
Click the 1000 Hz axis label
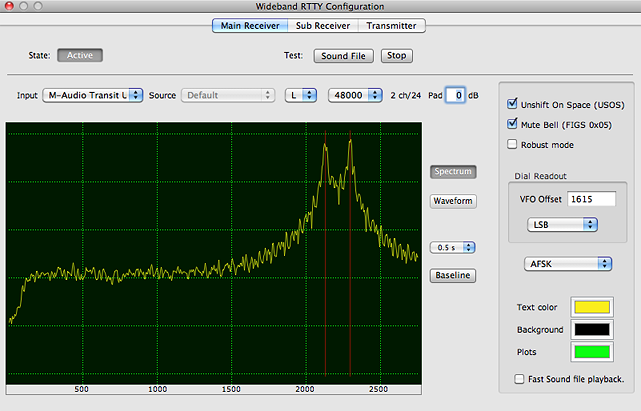pos(157,389)
